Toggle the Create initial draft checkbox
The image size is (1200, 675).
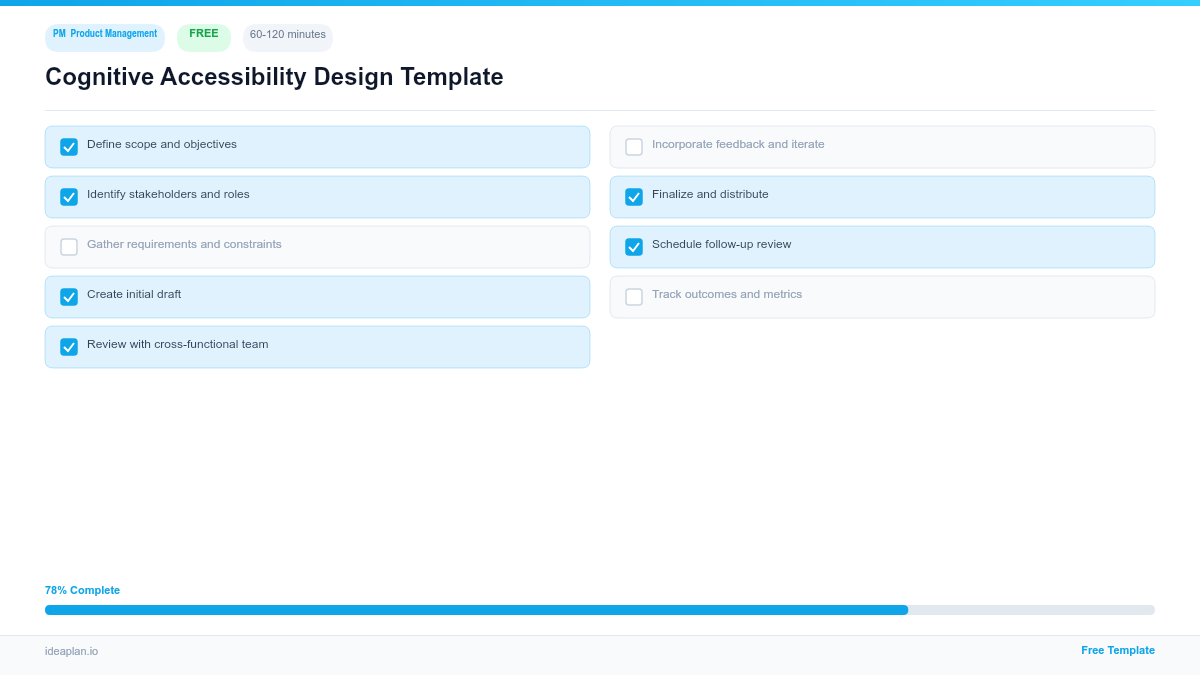[x=69, y=297]
